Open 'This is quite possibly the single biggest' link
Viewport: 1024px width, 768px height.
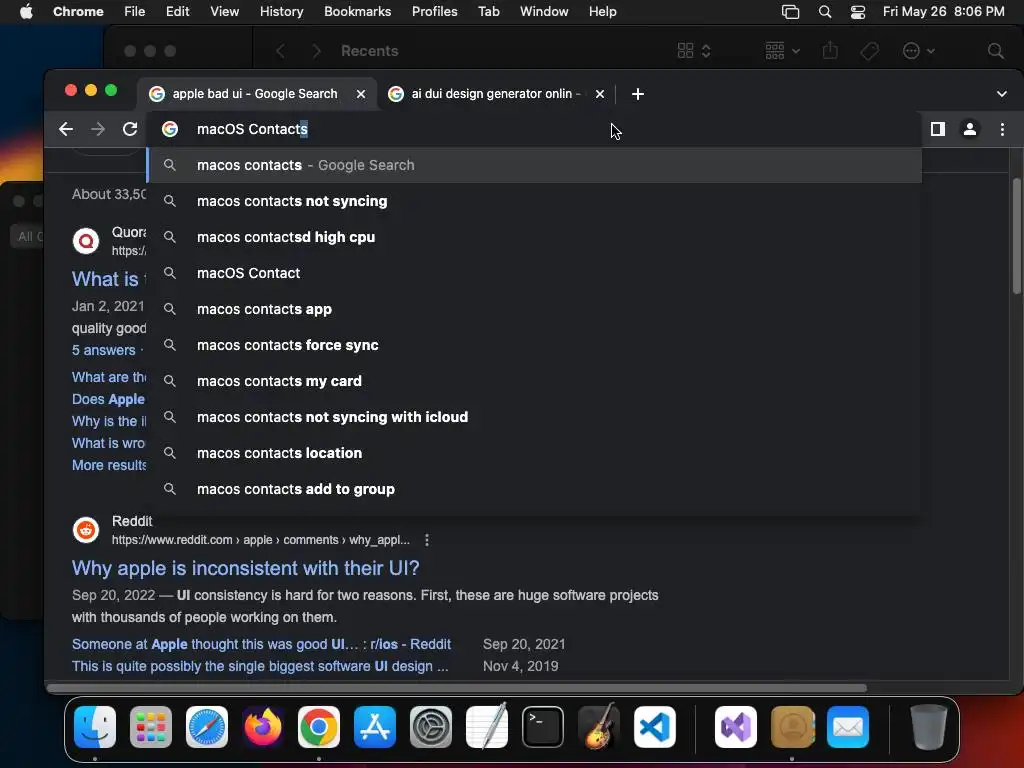(x=260, y=666)
